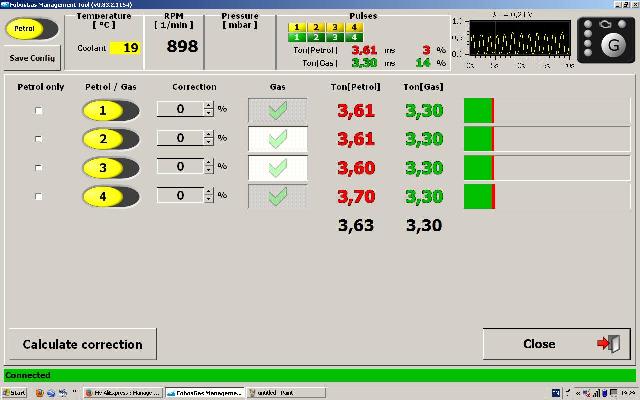
Task: Decrease correction percent for cylinder 2
Action: click(208, 143)
